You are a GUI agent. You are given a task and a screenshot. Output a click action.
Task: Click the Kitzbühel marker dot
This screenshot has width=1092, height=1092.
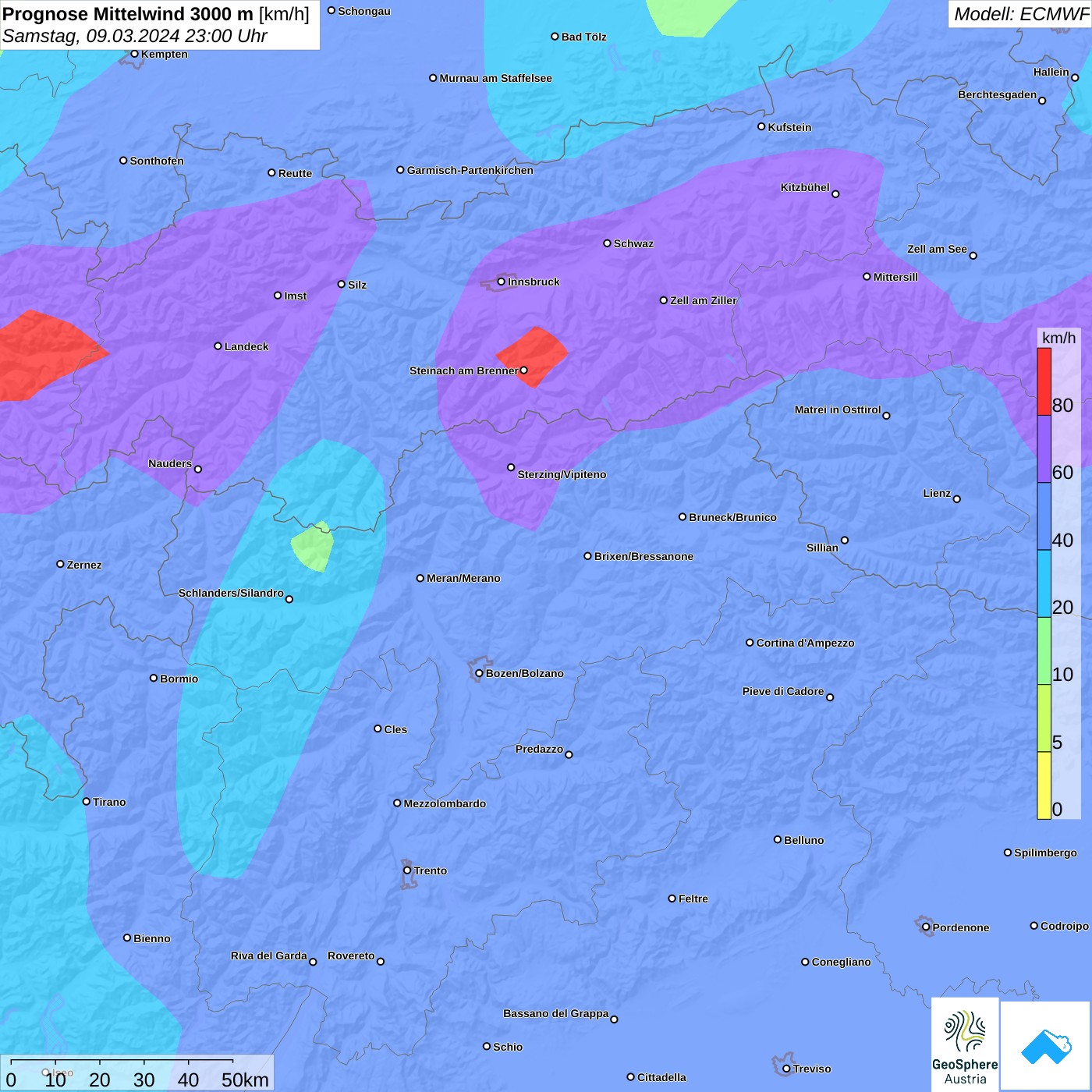835,194
